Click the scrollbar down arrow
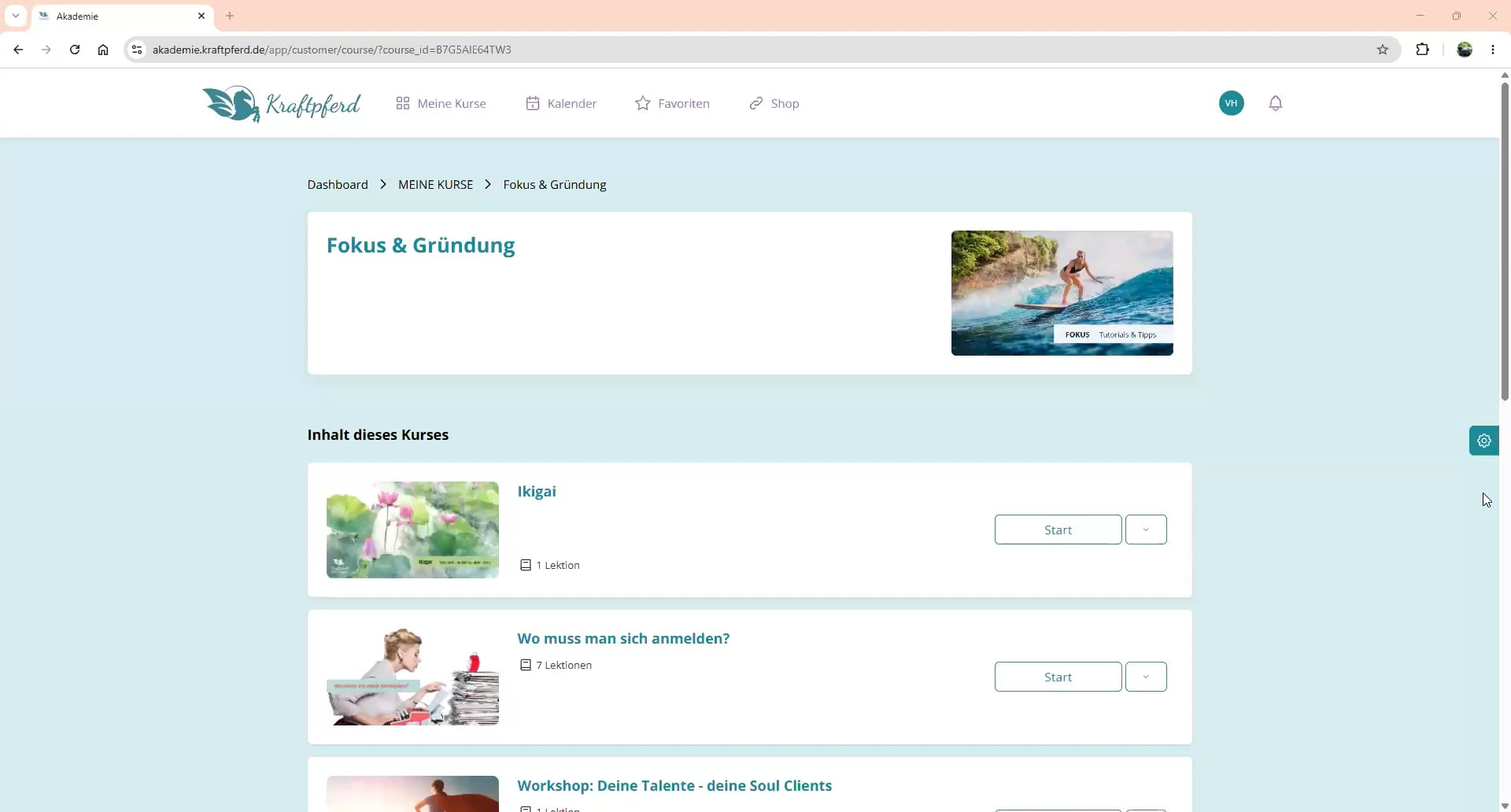Viewport: 1511px width, 812px height. (x=1505, y=806)
